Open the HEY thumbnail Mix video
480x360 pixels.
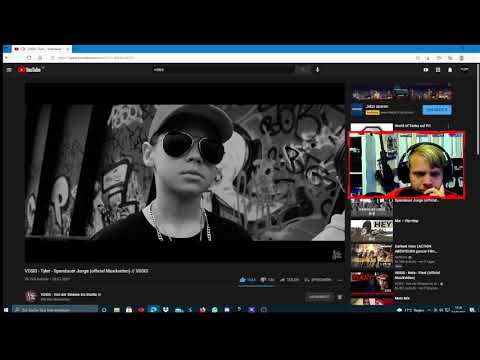(371, 231)
